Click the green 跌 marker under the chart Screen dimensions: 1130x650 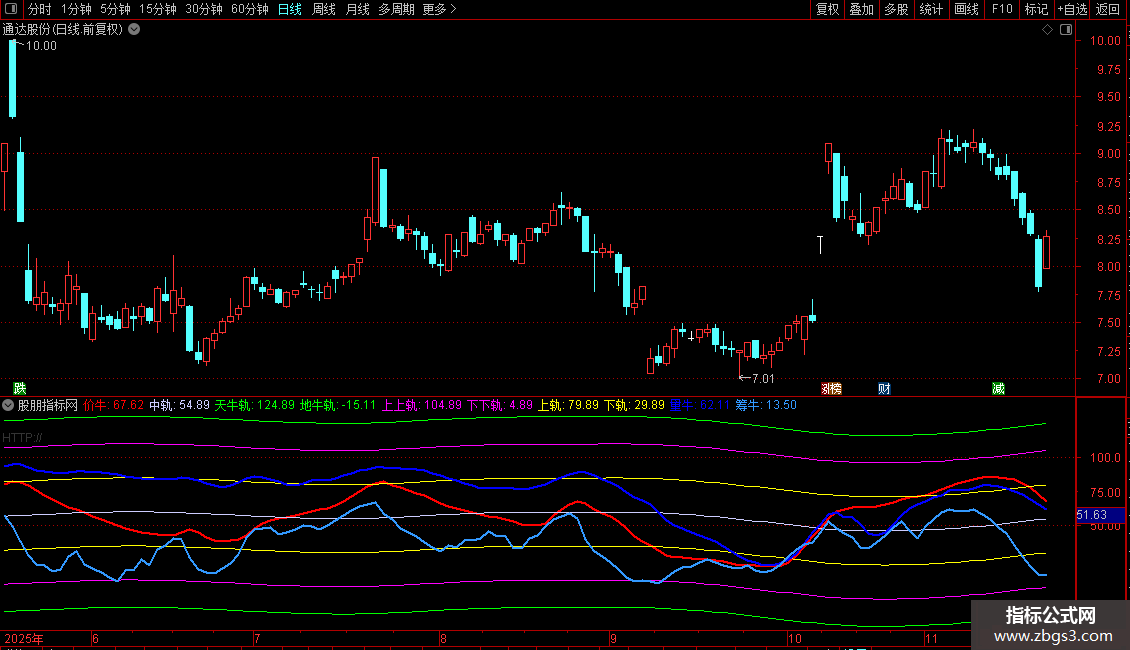pos(19,388)
